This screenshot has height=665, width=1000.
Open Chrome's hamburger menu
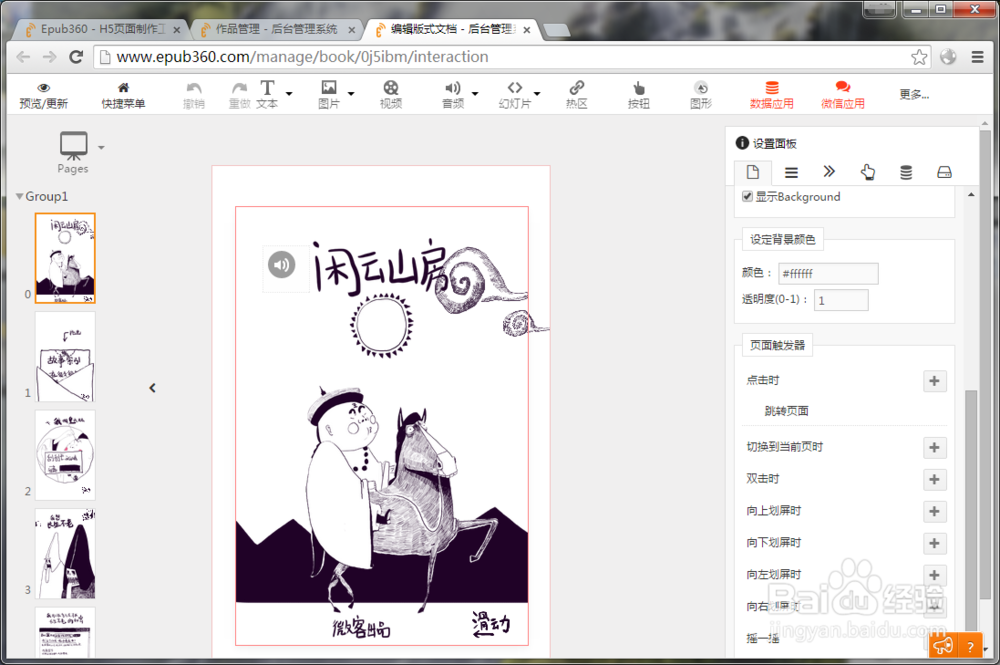point(977,57)
